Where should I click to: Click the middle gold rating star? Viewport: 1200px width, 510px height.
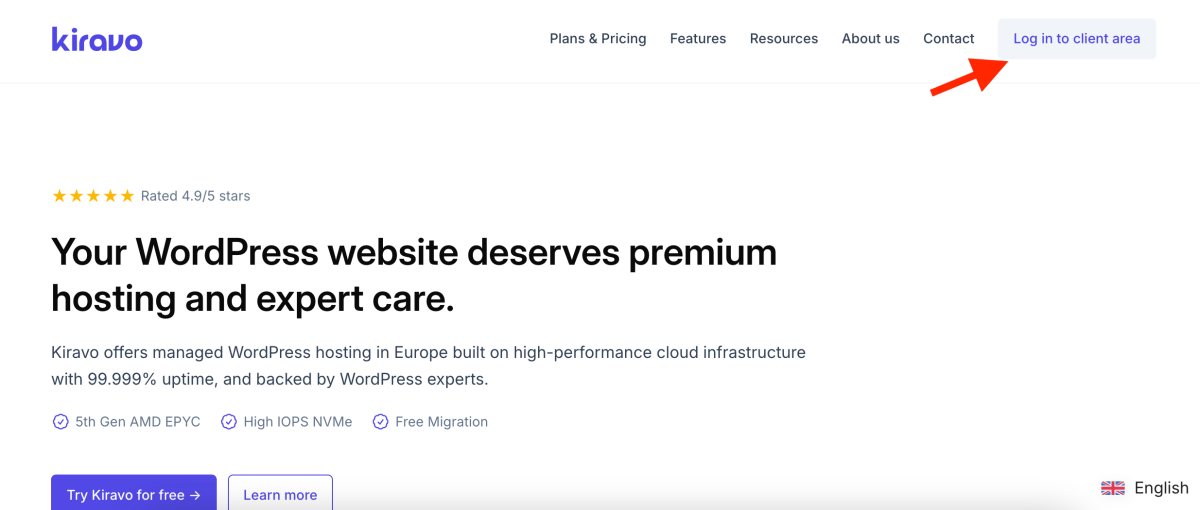[93, 196]
